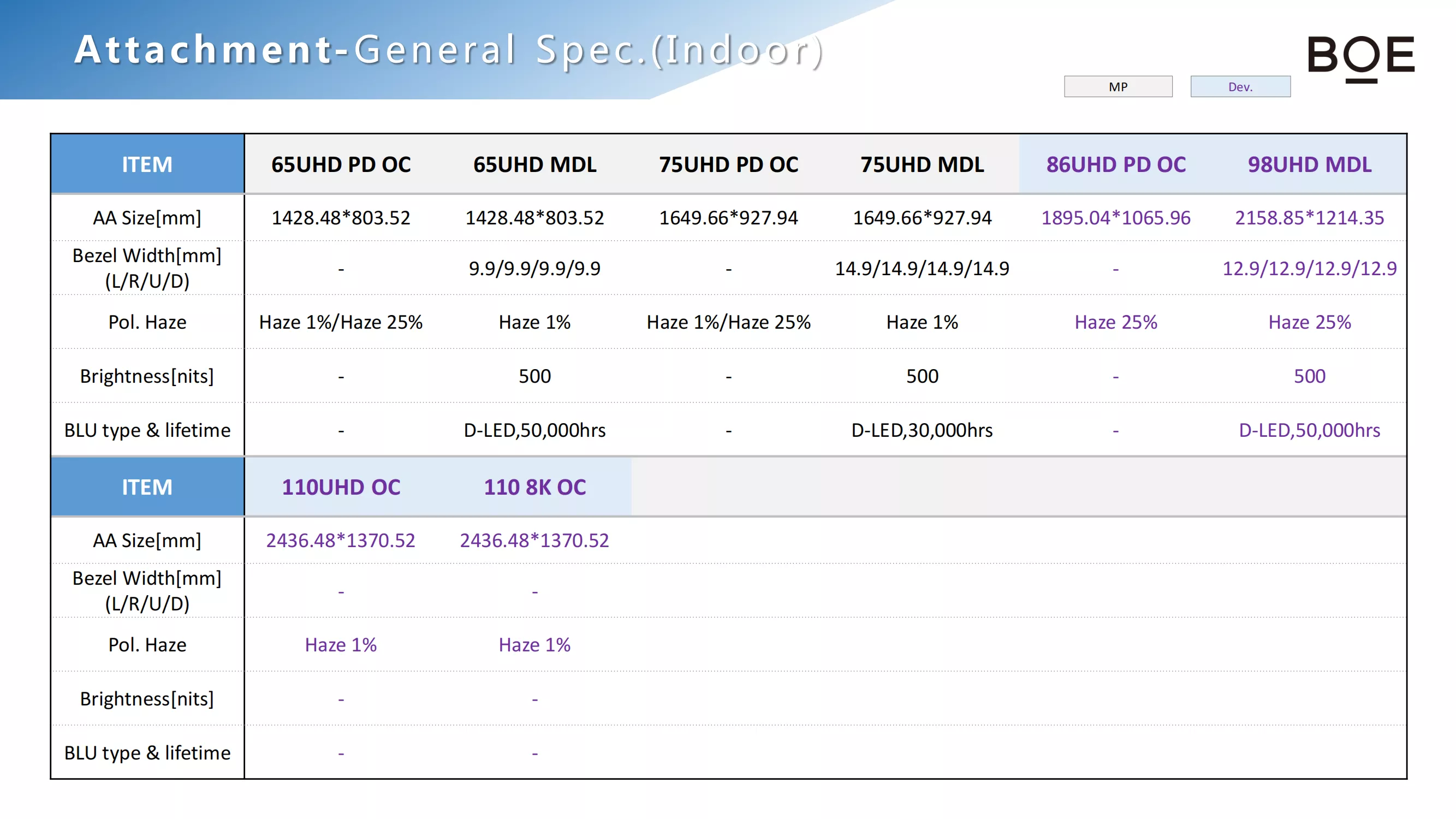Click the 500 brightness cell under 98UHD MDL
Screen dimensions: 1456x819
click(x=1310, y=376)
